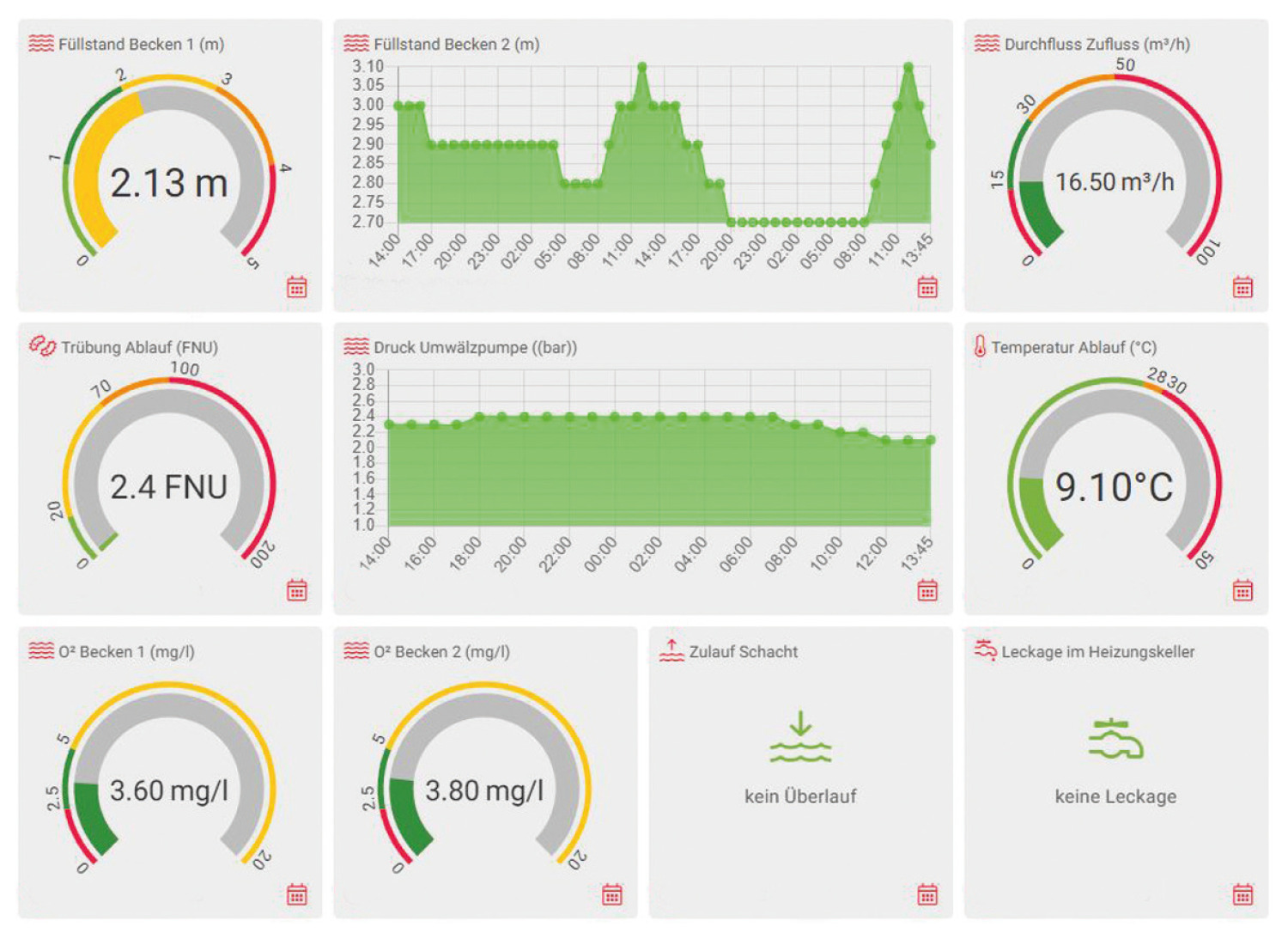Click calendar icon in Leckage im Heizungskeller tile

tap(1242, 894)
